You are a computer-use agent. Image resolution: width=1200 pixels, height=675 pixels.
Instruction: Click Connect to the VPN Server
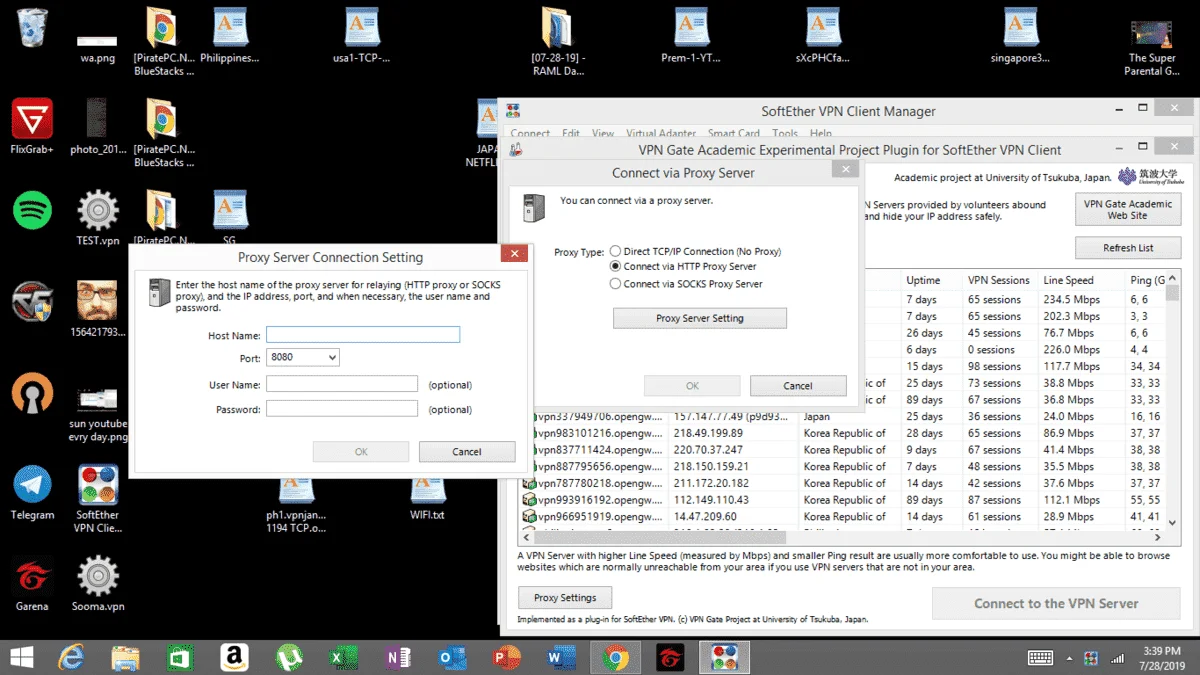(x=1056, y=604)
